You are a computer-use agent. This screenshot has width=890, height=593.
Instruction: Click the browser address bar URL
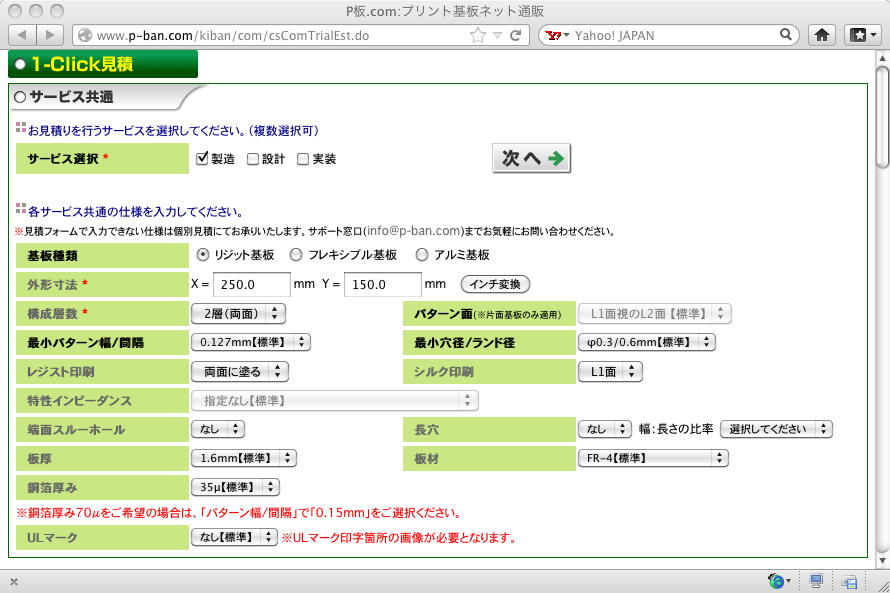tap(233, 36)
